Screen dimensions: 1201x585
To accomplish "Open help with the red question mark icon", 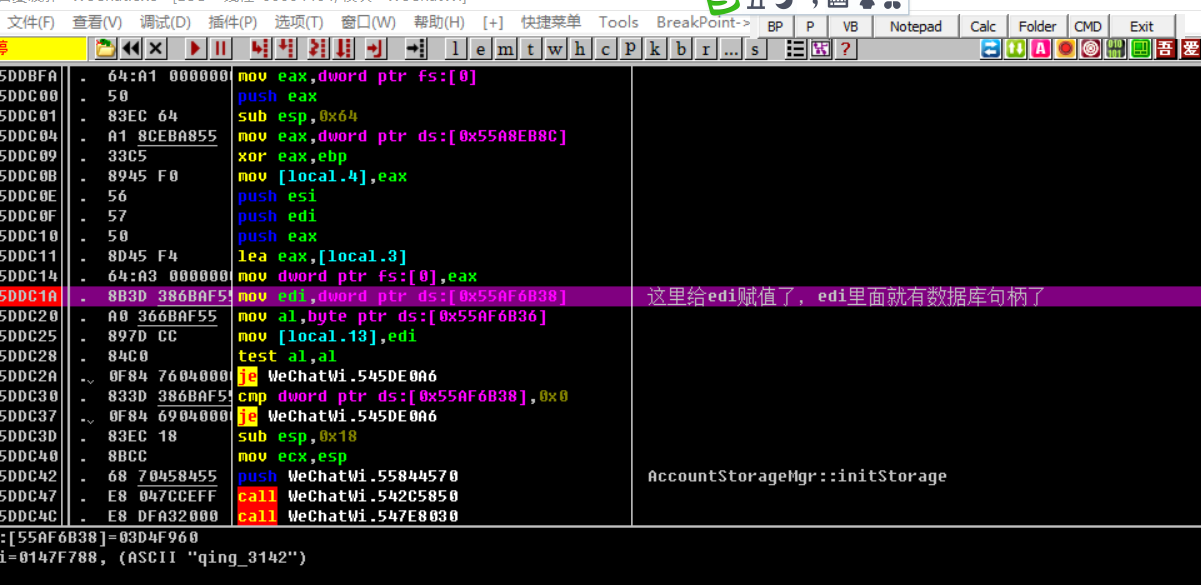I will point(846,48).
